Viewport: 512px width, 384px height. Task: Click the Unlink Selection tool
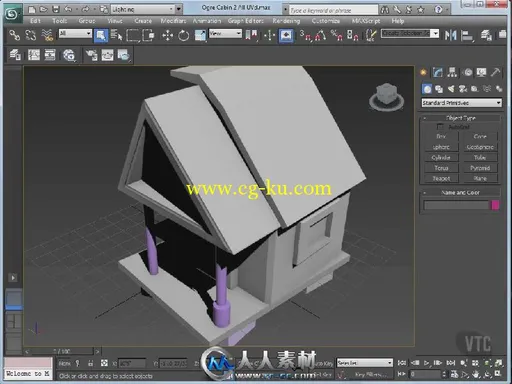click(31, 35)
